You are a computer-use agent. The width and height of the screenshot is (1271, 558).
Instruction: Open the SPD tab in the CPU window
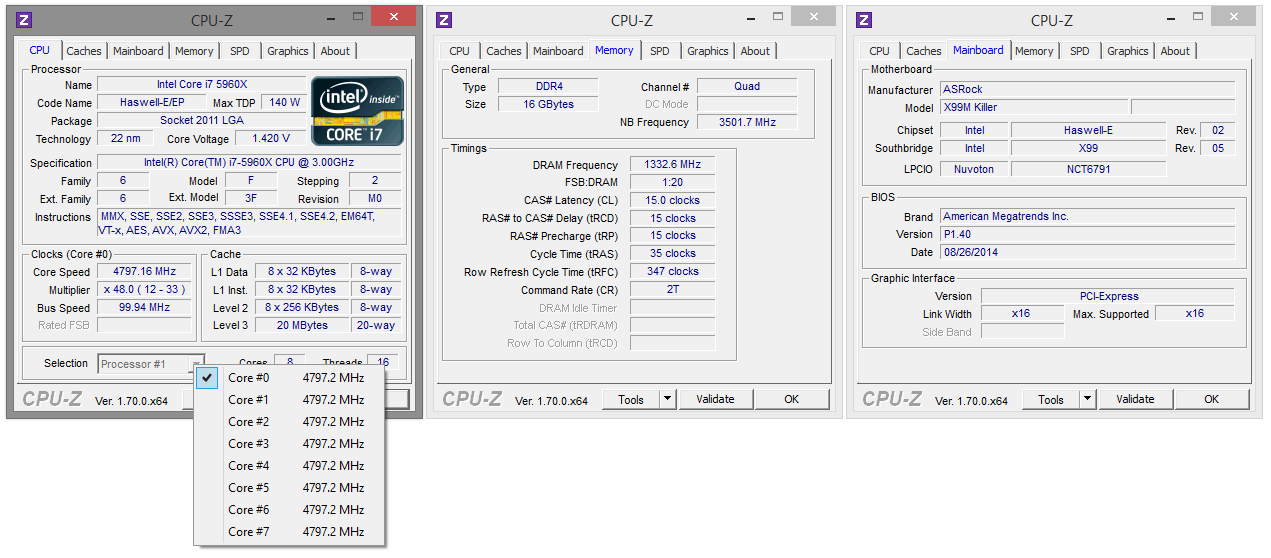point(240,51)
